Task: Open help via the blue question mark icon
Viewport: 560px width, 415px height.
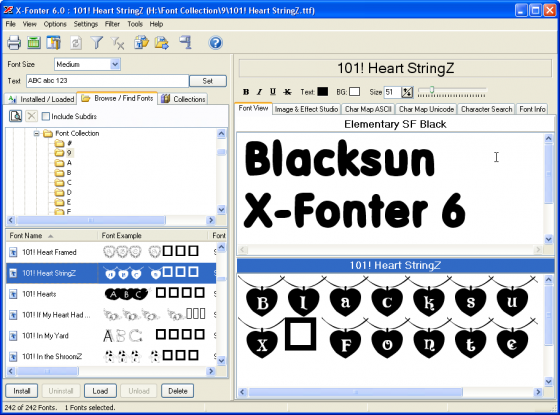Action: tap(215, 43)
